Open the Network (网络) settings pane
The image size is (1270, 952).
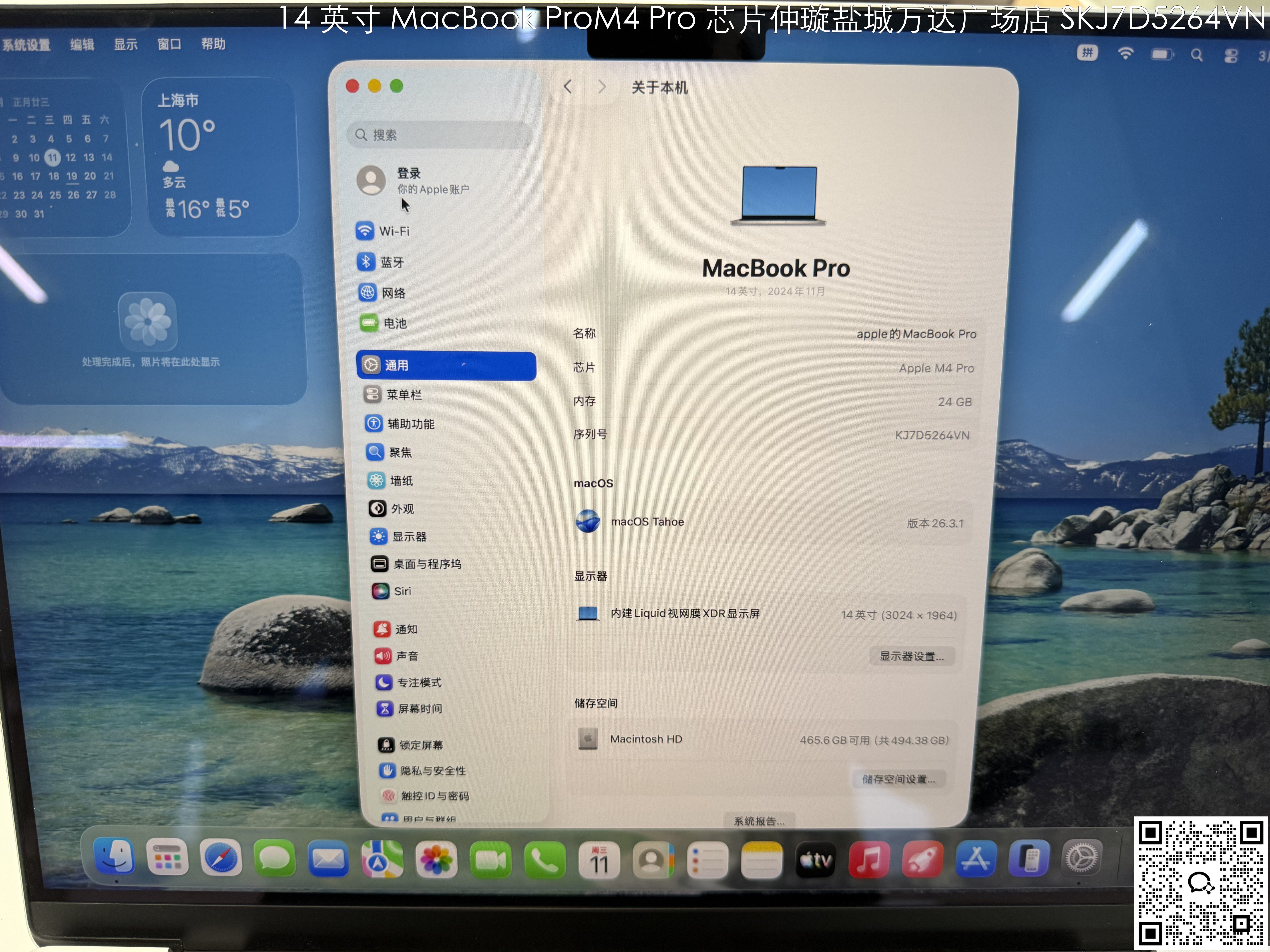(x=393, y=293)
